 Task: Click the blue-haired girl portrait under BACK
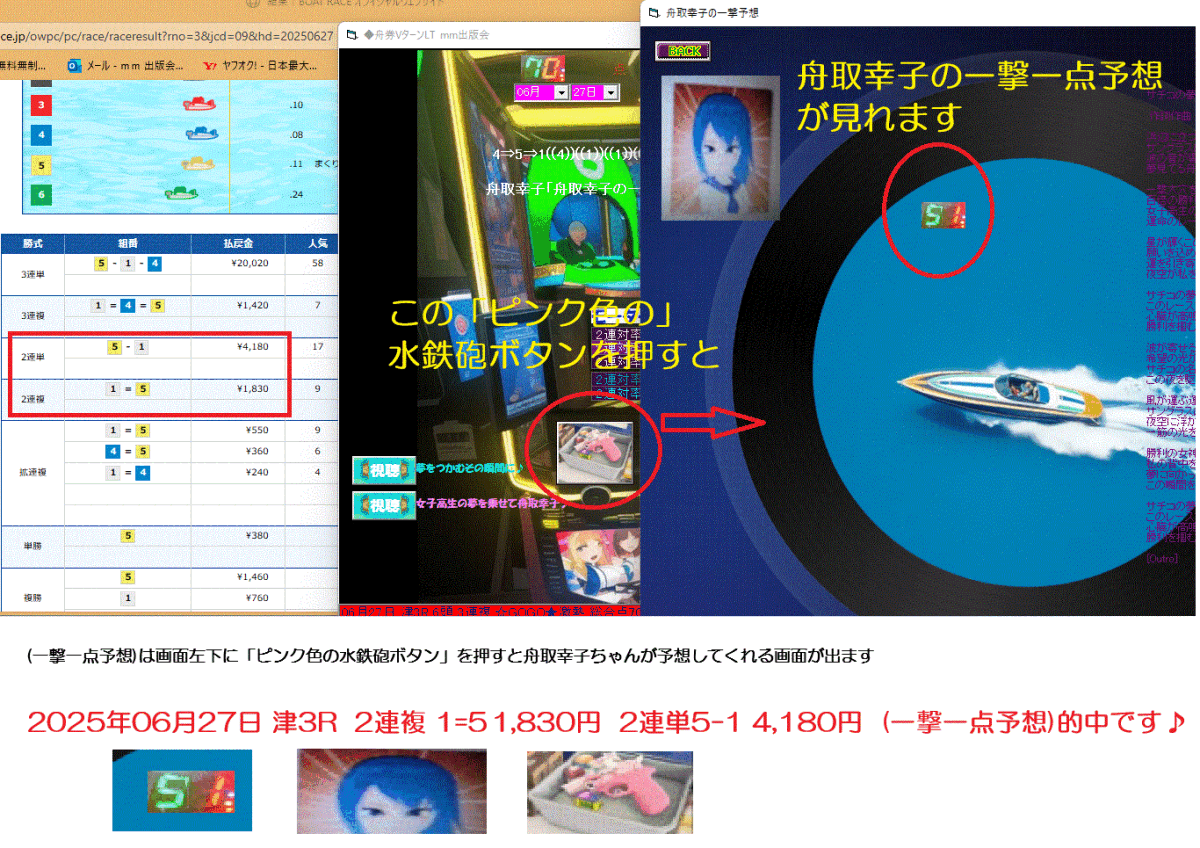[x=720, y=150]
